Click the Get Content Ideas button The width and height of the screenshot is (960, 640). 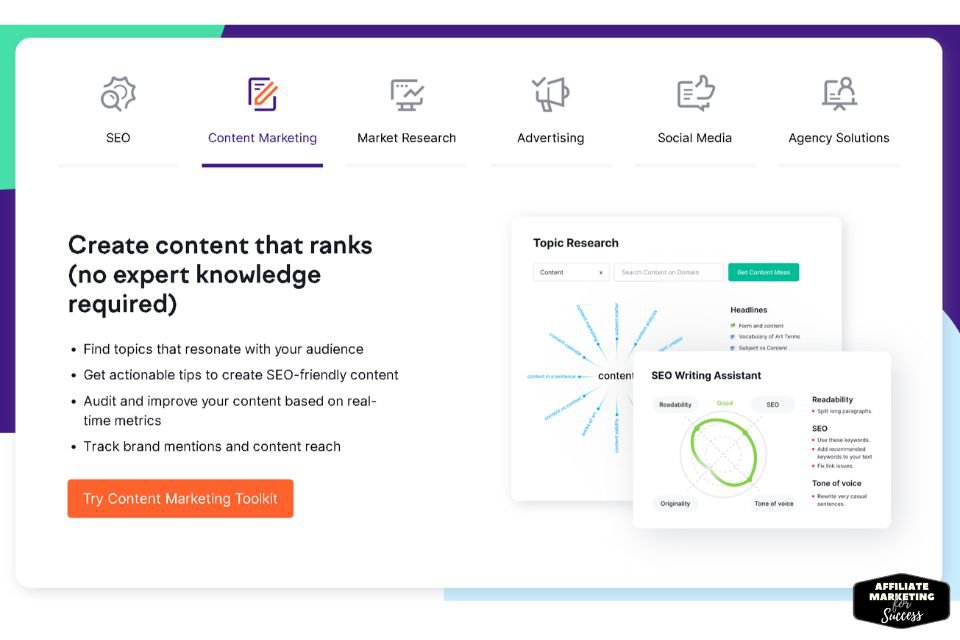point(763,272)
